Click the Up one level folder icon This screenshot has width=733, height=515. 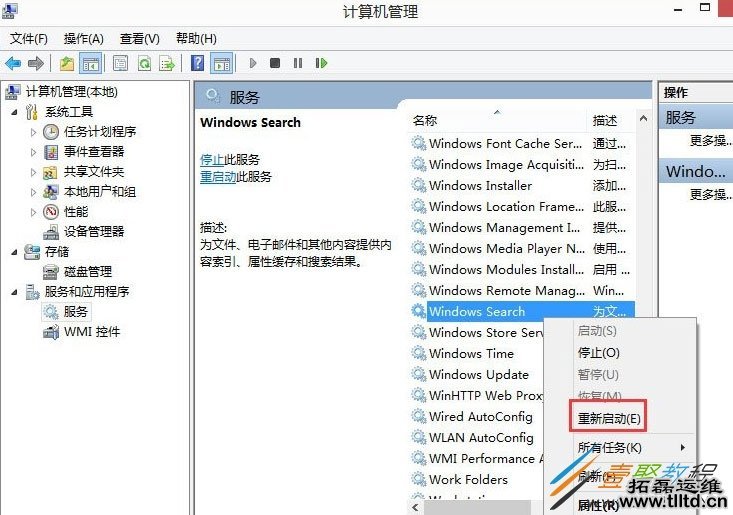click(x=67, y=63)
